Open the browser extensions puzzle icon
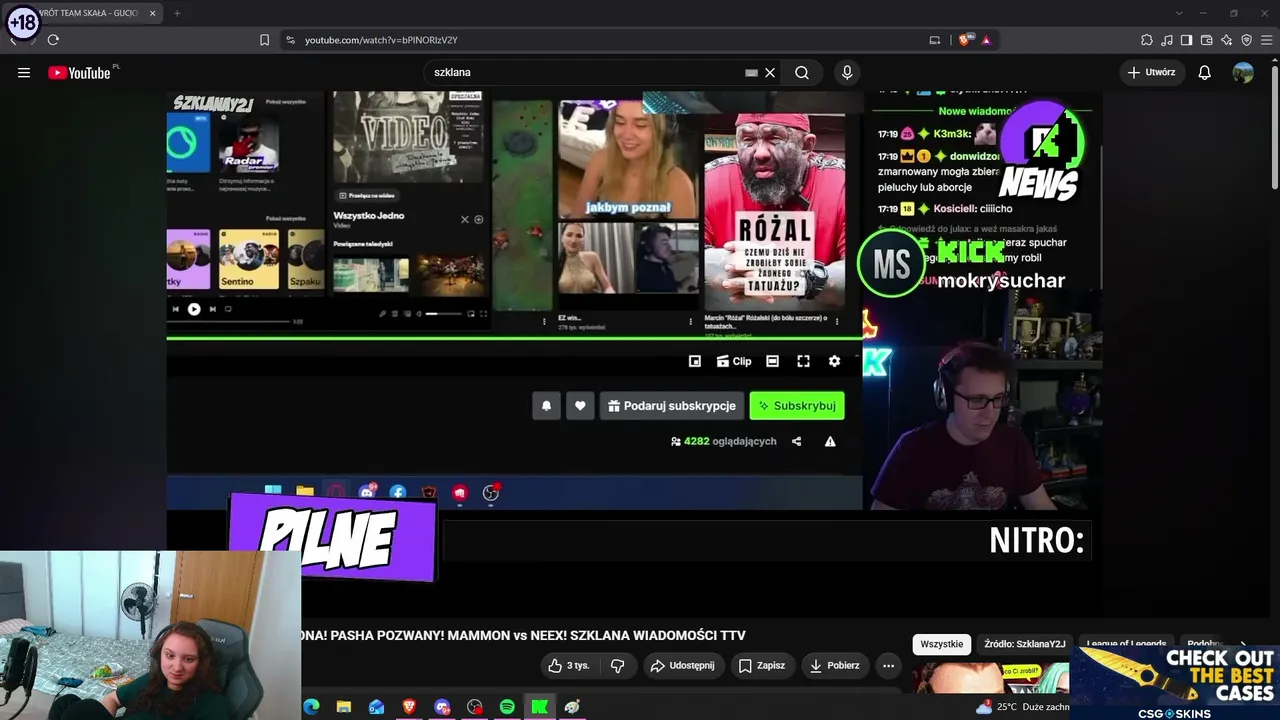 coord(1147,40)
